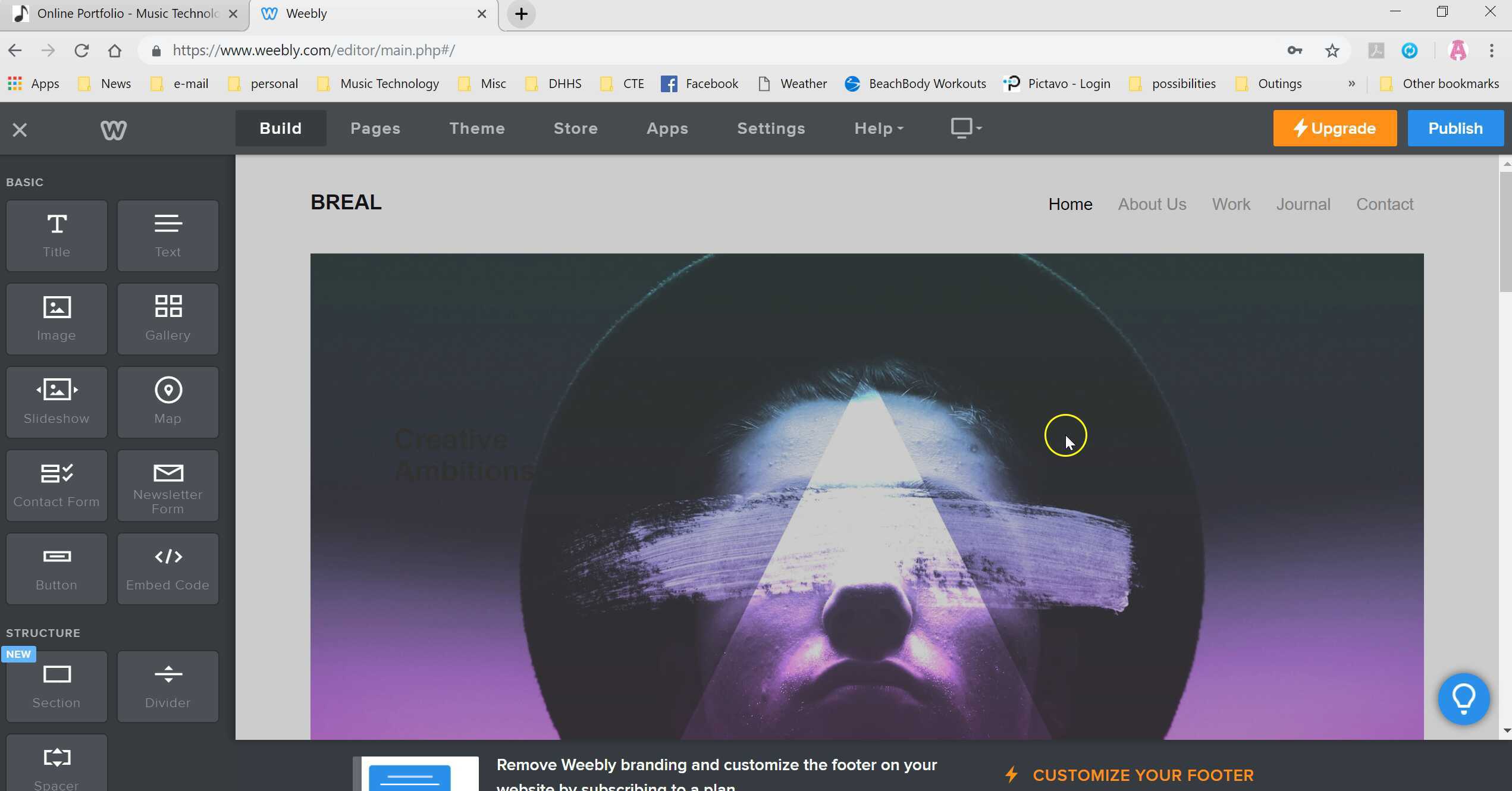Close the Weebly editor with X
1512x791 pixels.
coord(20,130)
